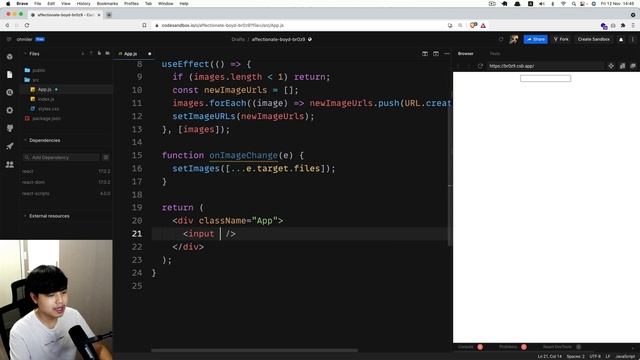Click the react dependency entry

66,171
